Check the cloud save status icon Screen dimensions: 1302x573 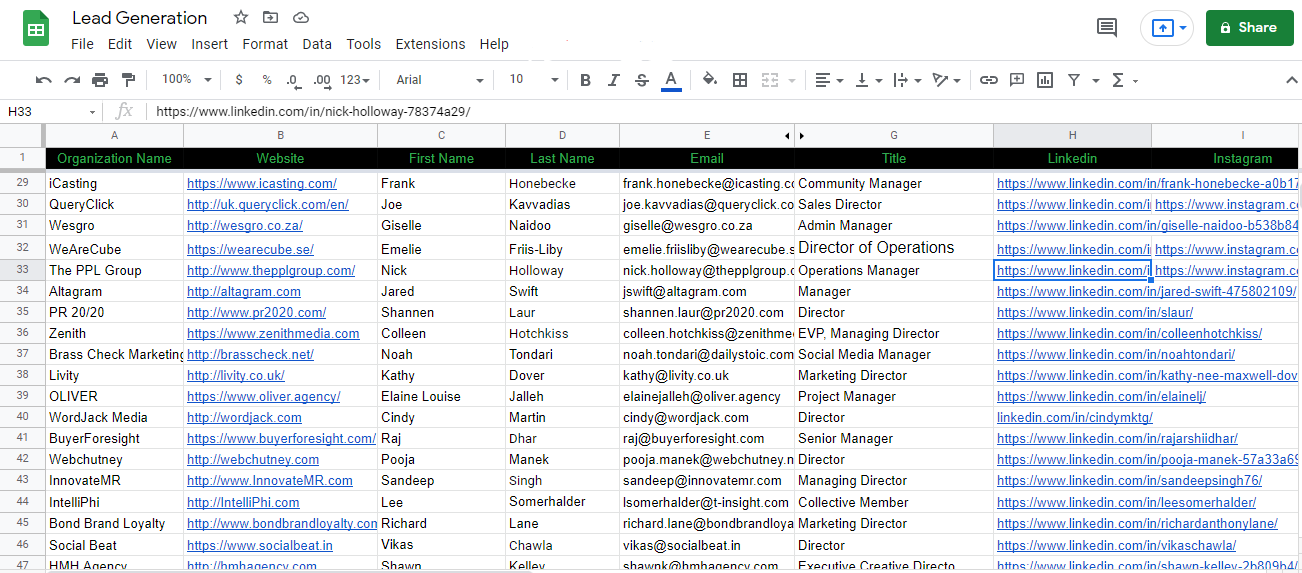[301, 18]
